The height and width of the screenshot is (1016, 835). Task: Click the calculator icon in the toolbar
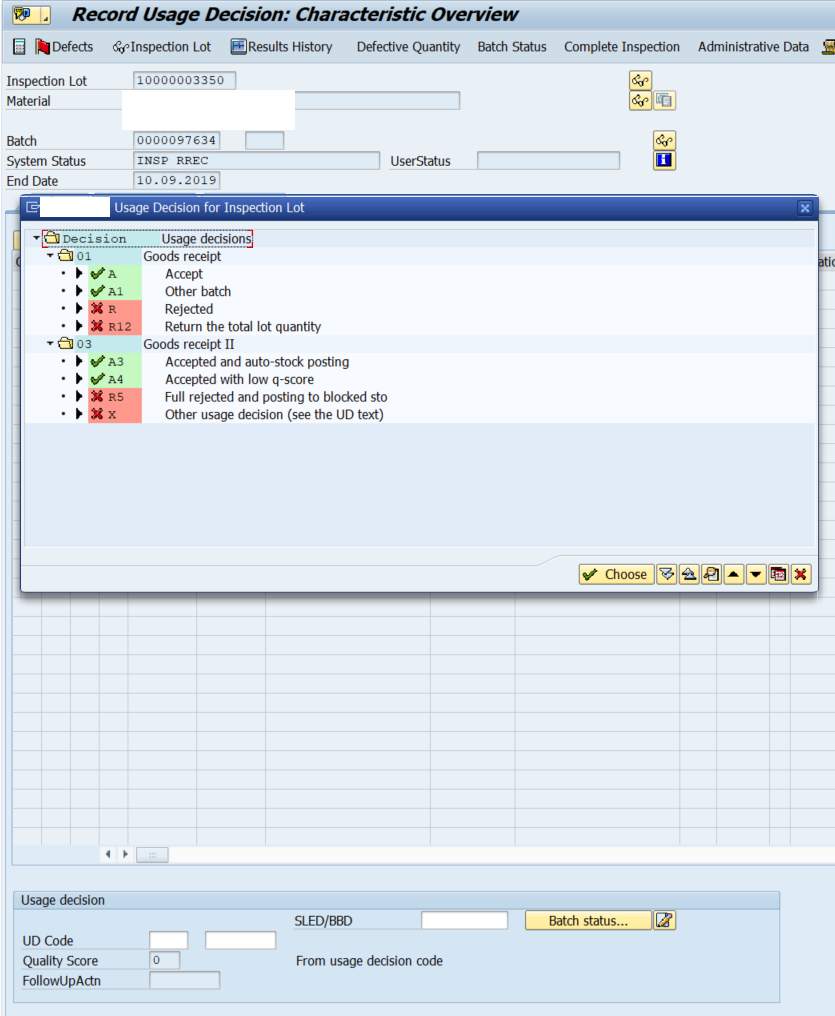pos(19,47)
